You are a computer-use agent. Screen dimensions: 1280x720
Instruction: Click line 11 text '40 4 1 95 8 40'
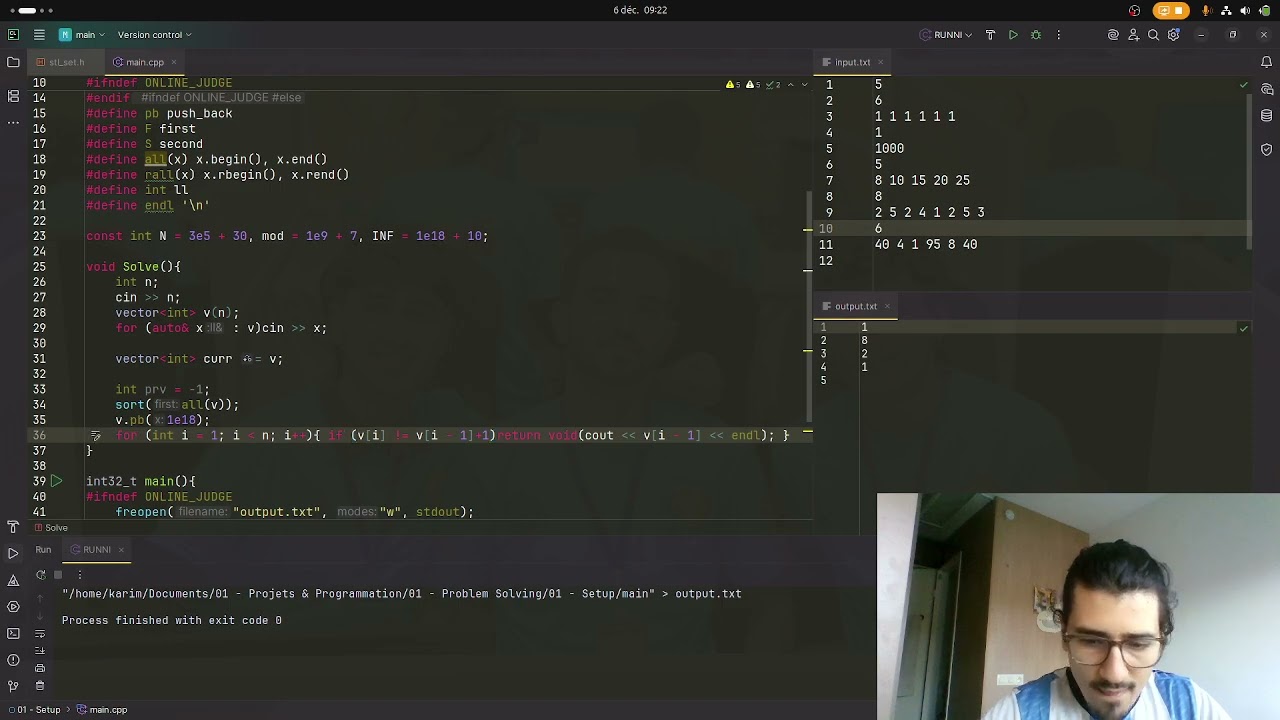click(926, 245)
